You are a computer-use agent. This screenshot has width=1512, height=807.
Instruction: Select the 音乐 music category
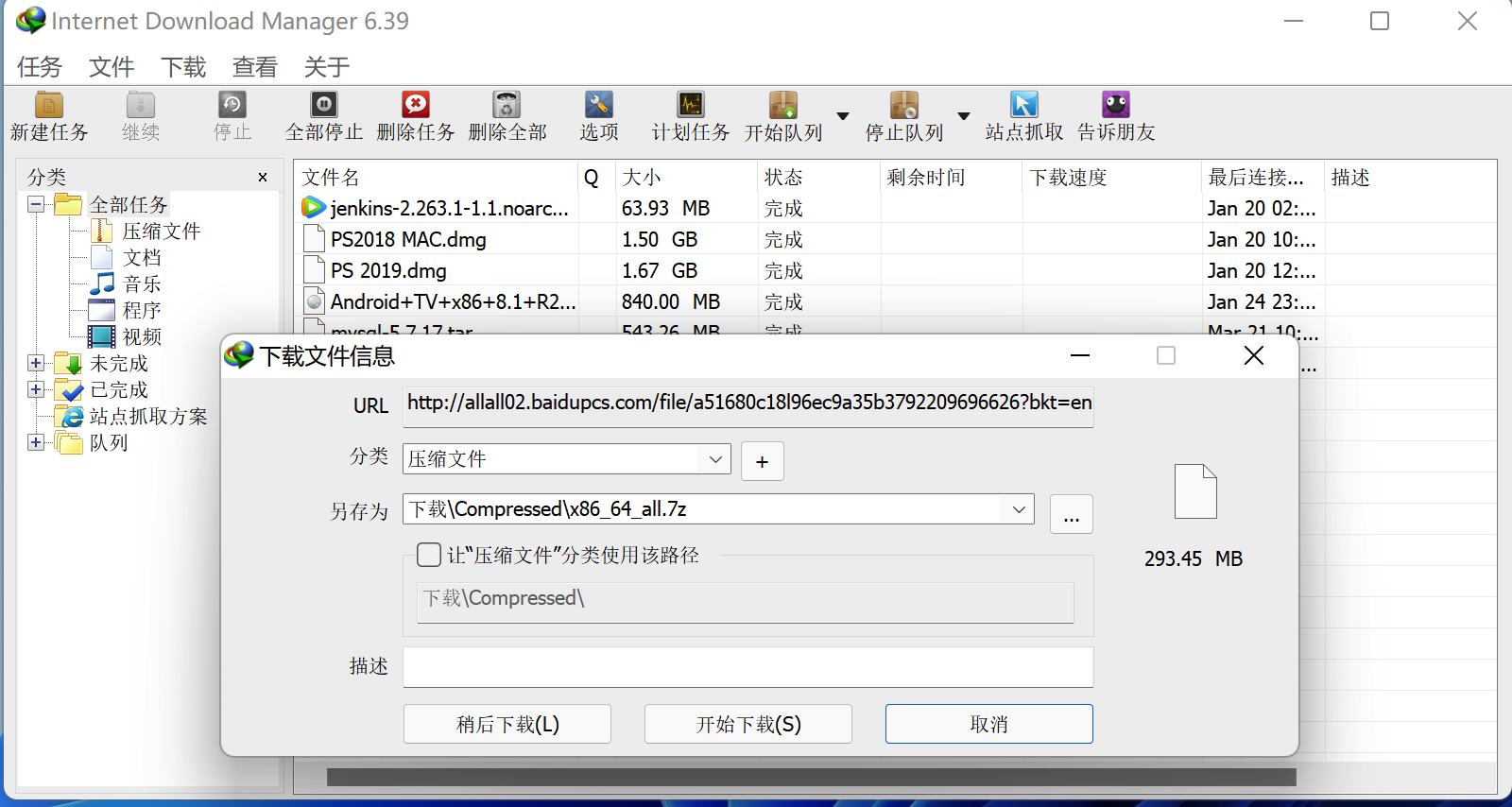tap(142, 284)
